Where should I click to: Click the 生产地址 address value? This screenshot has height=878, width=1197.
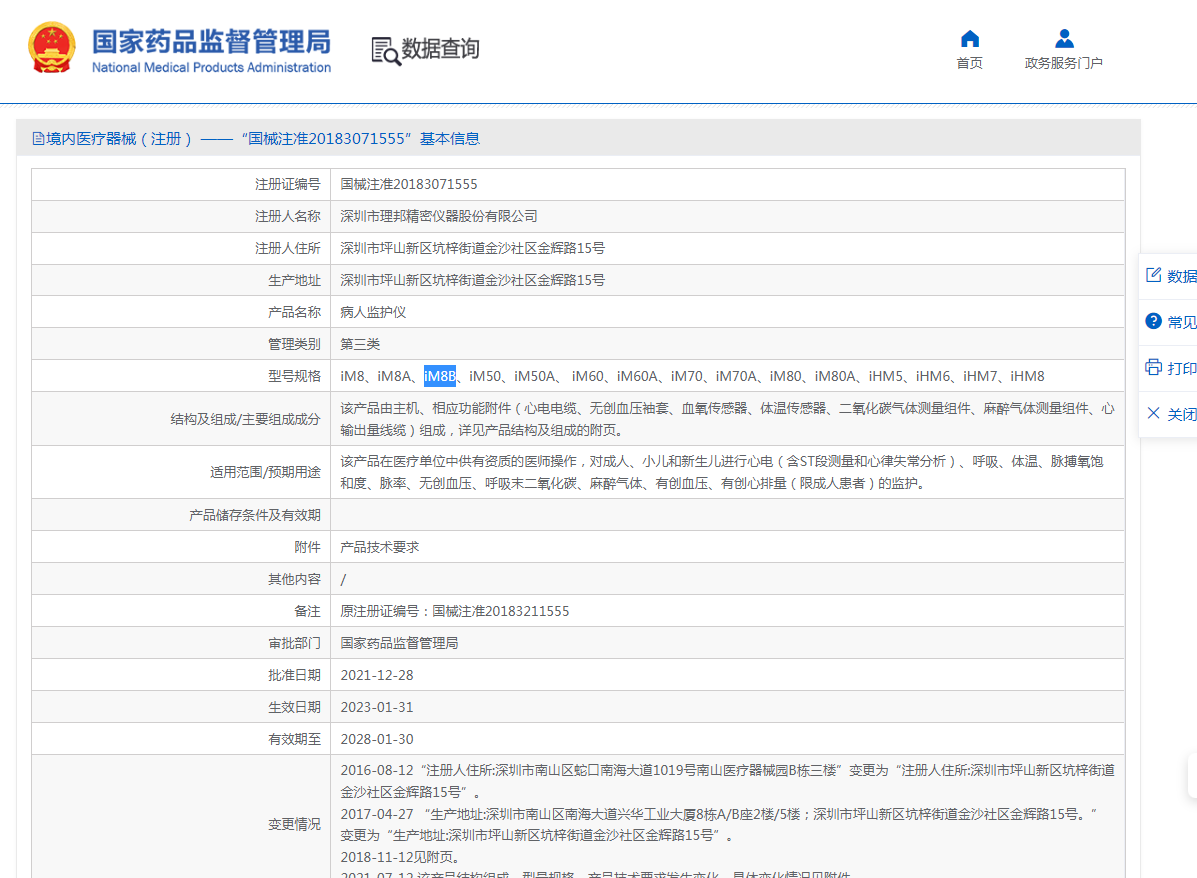pyautogui.click(x=473, y=281)
